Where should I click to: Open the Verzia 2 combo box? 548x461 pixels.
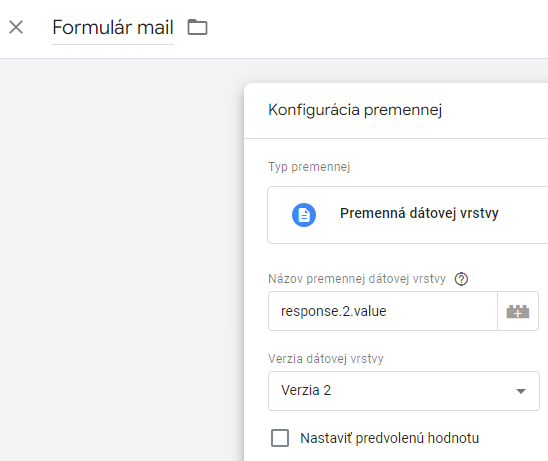point(404,391)
